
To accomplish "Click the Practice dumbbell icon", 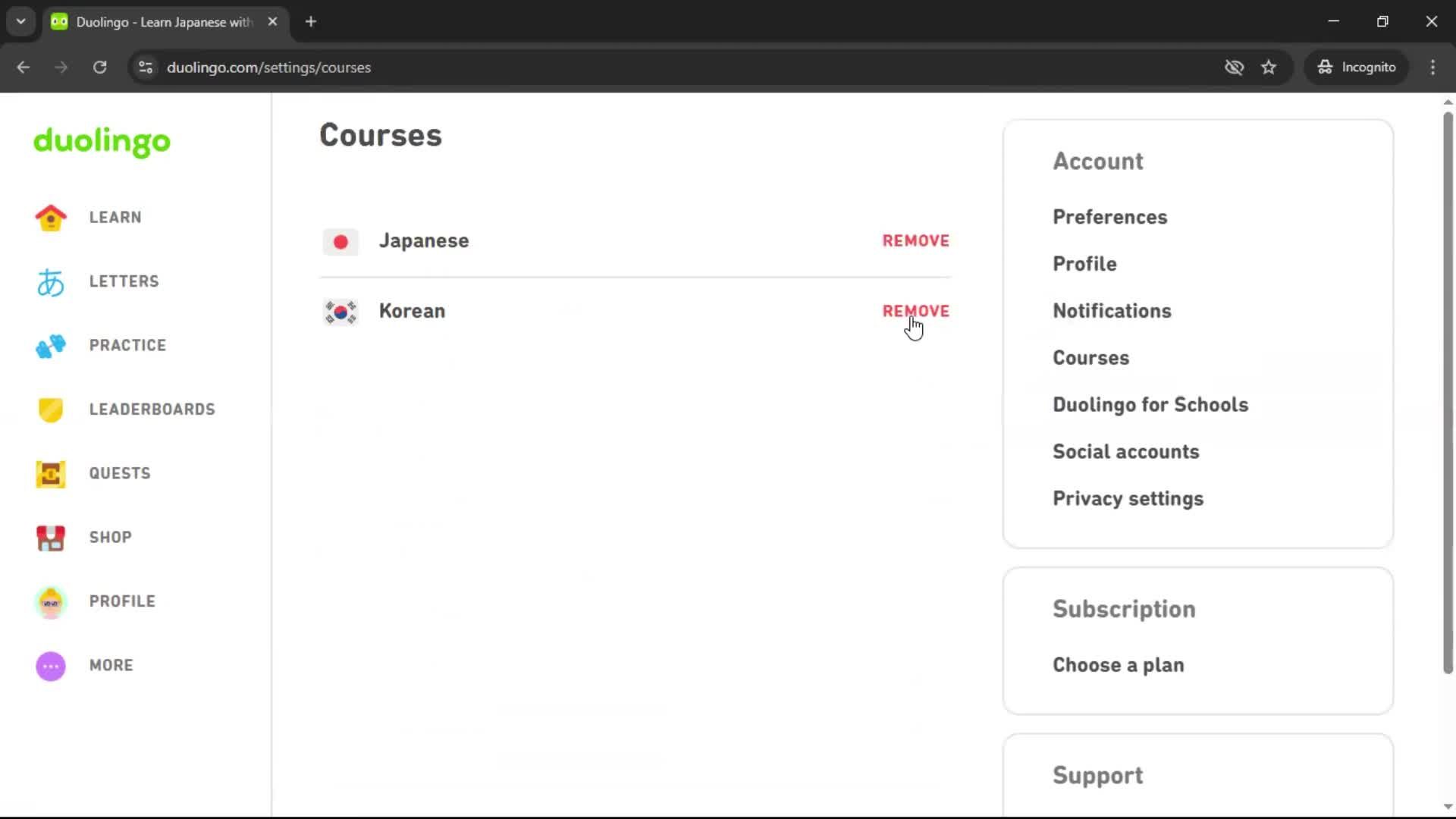I will (x=50, y=346).
